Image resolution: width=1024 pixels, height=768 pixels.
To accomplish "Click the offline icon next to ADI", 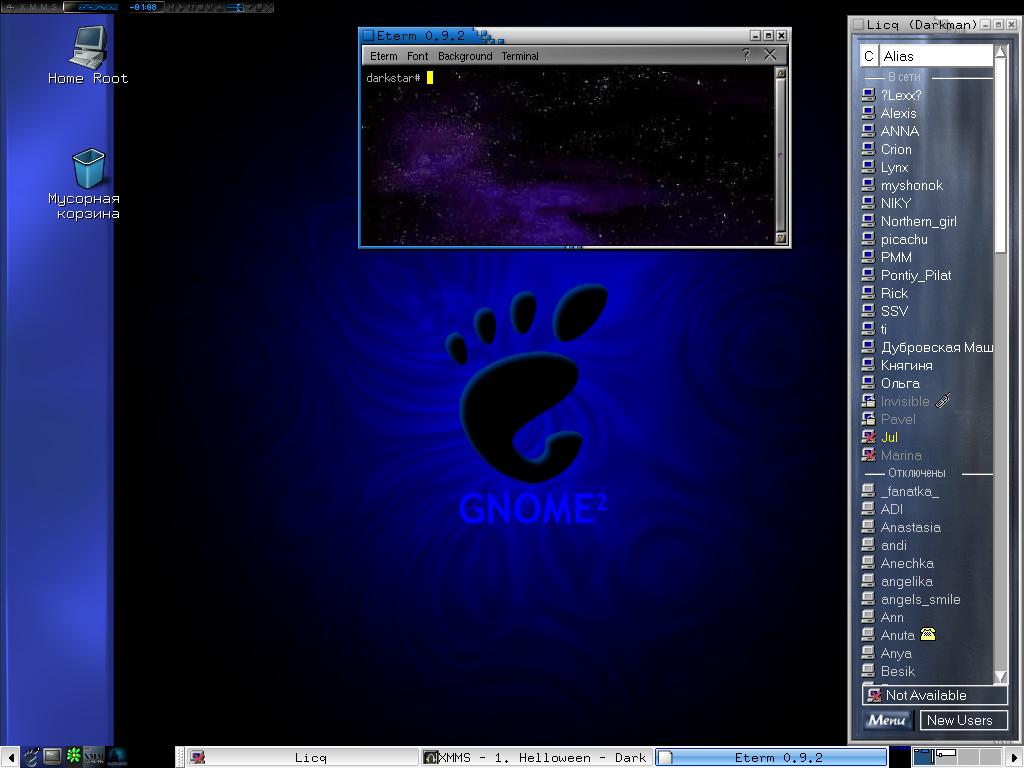I will point(869,509).
